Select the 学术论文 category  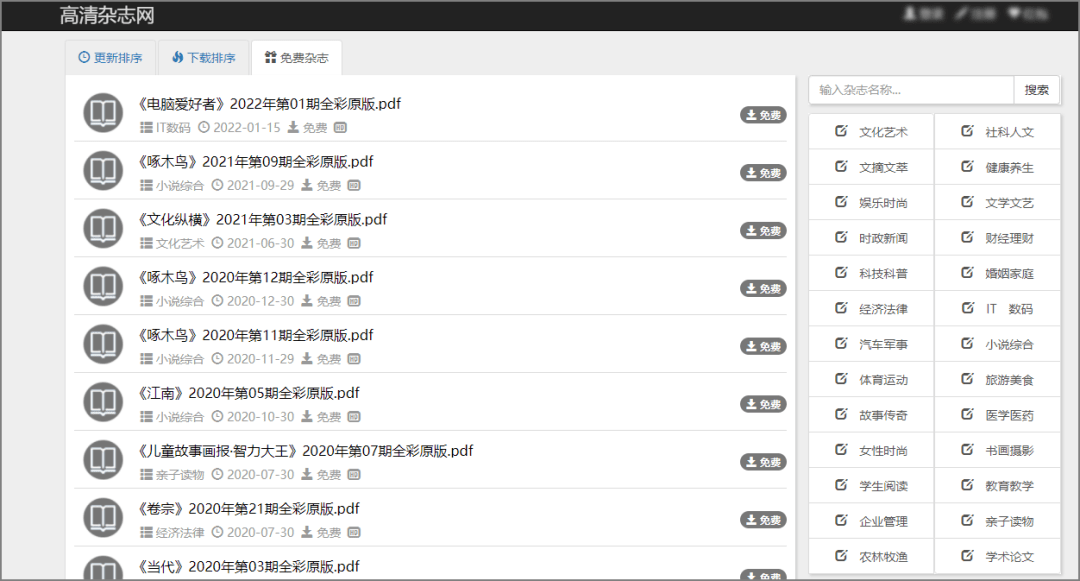998,557
